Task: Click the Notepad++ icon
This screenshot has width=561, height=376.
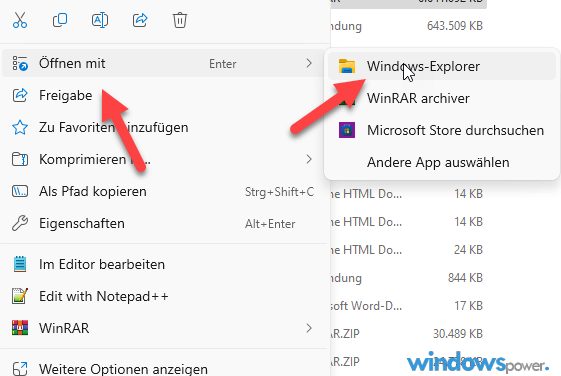Action: coord(20,296)
